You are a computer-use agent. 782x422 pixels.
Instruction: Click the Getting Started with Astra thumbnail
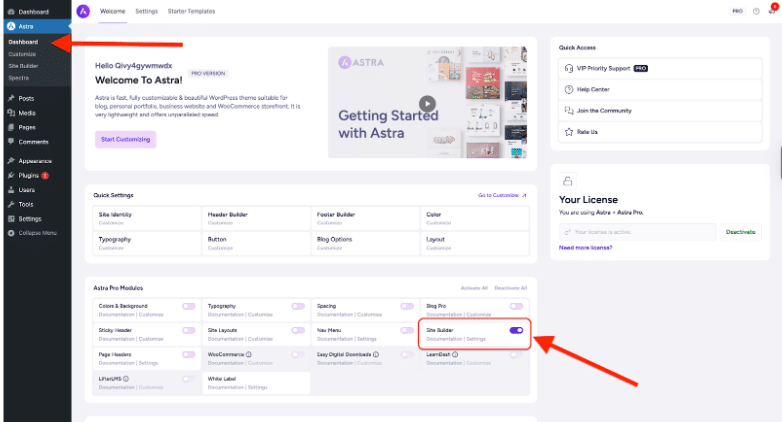click(427, 102)
